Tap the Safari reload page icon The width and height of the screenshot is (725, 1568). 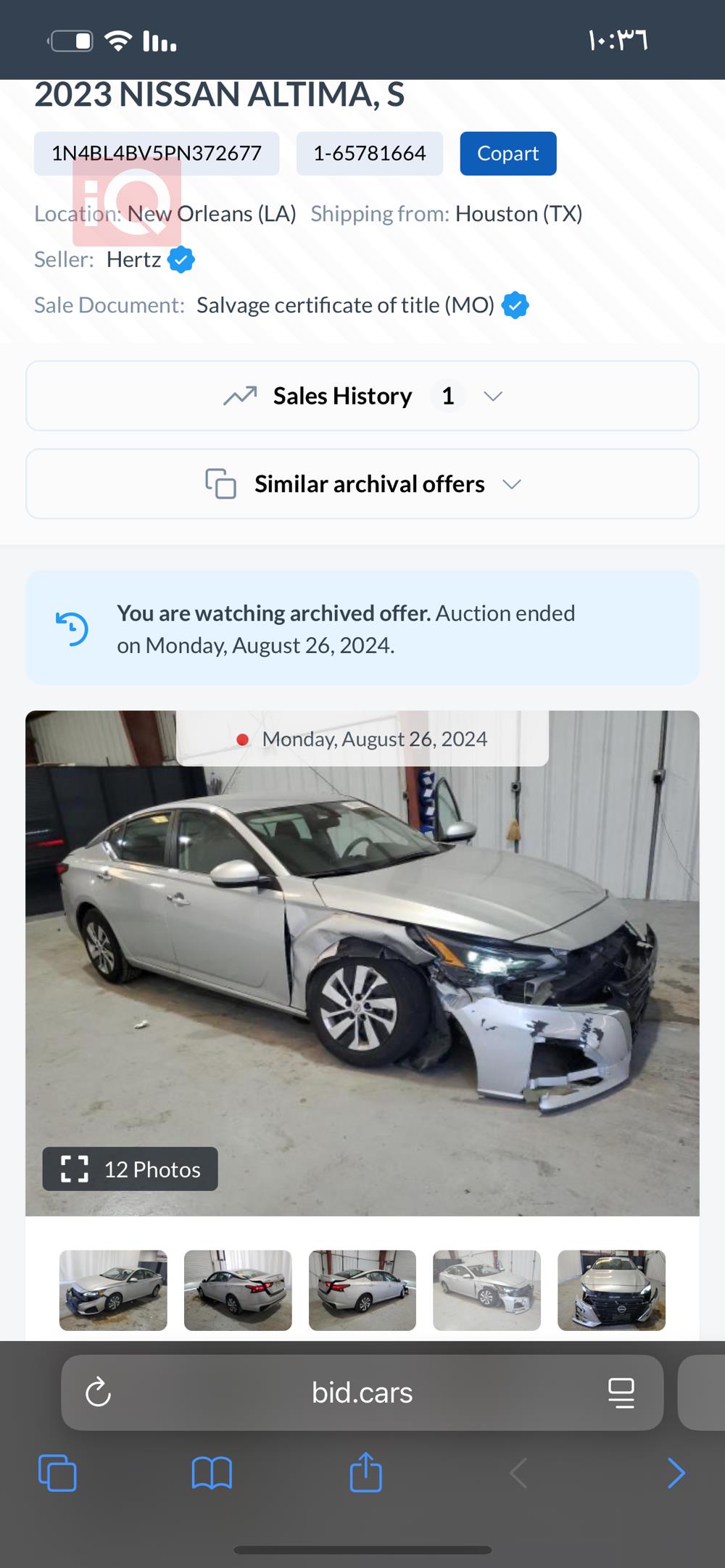98,1393
